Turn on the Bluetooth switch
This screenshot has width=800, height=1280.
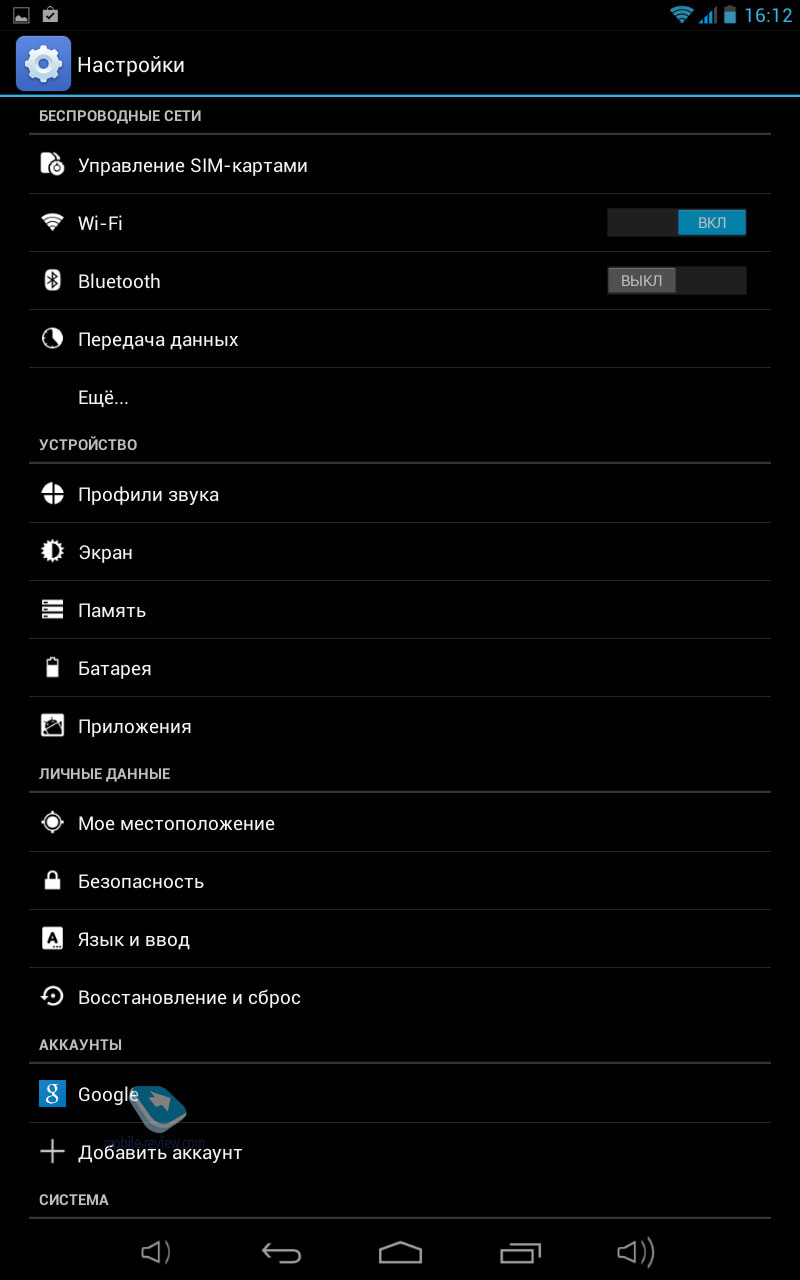pyautogui.click(x=677, y=280)
